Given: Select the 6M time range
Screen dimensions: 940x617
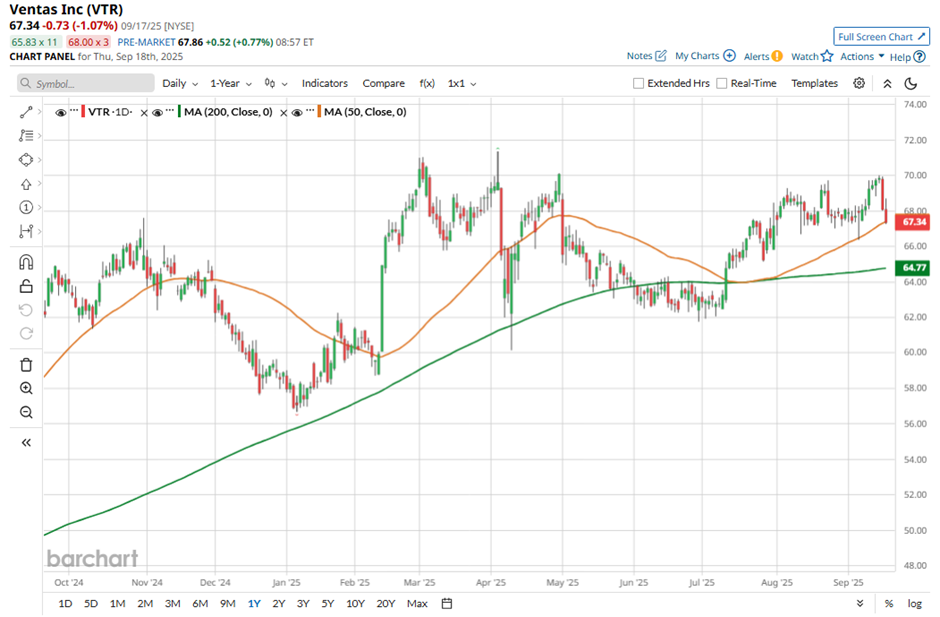Looking at the screenshot, I should pos(200,603).
